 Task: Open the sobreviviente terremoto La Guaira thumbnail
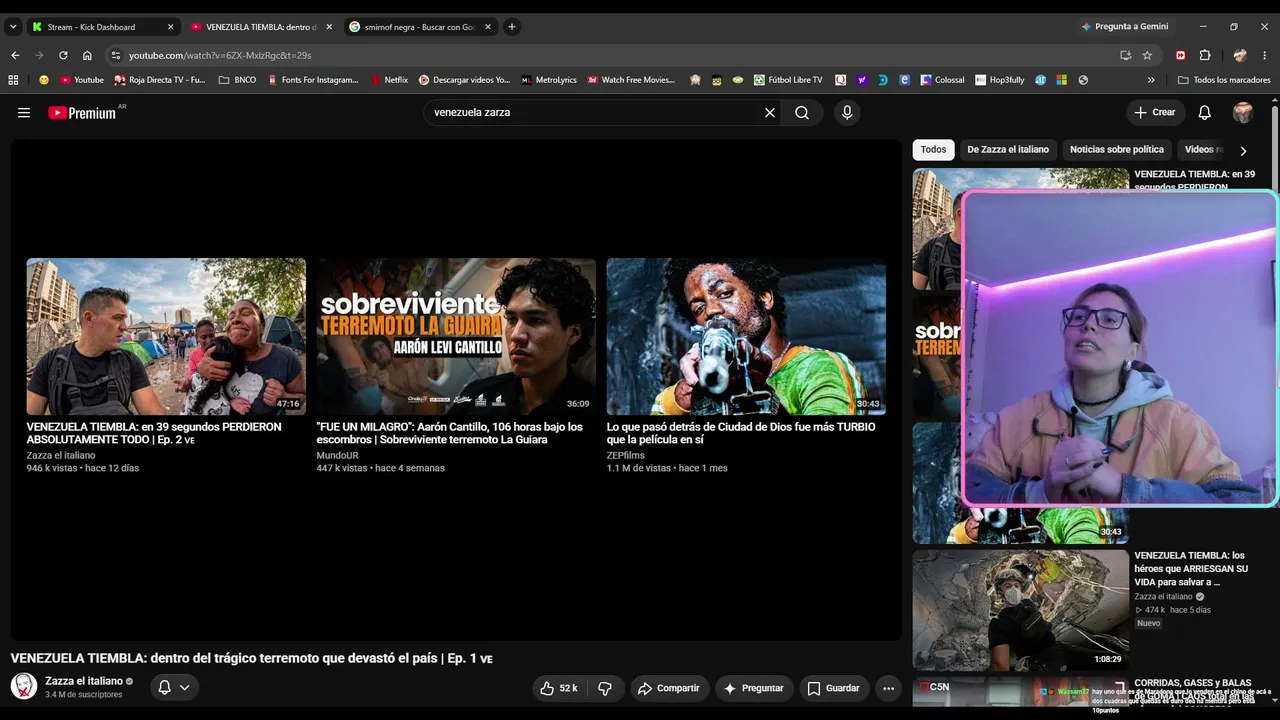pos(456,337)
